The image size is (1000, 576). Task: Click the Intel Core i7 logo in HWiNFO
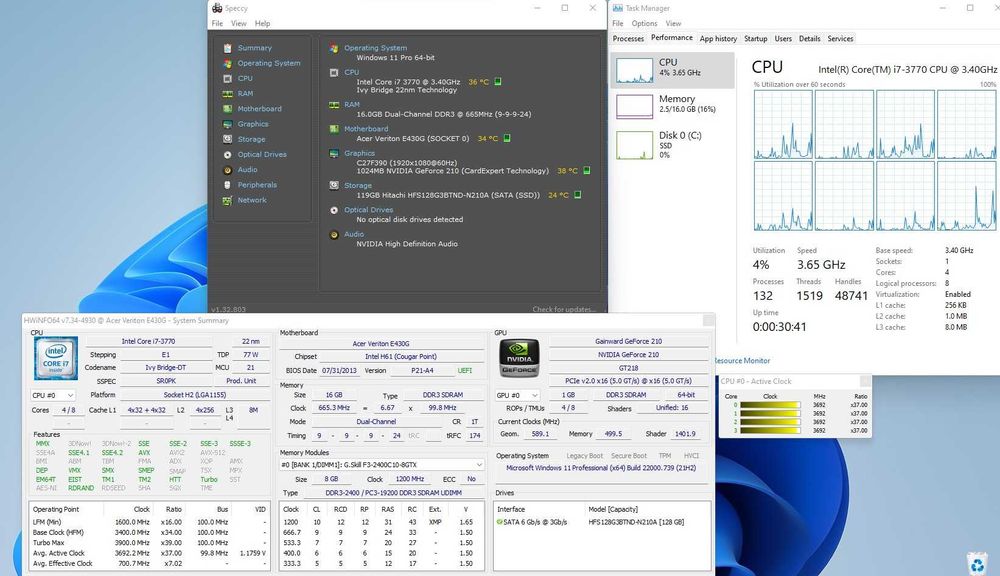56,358
